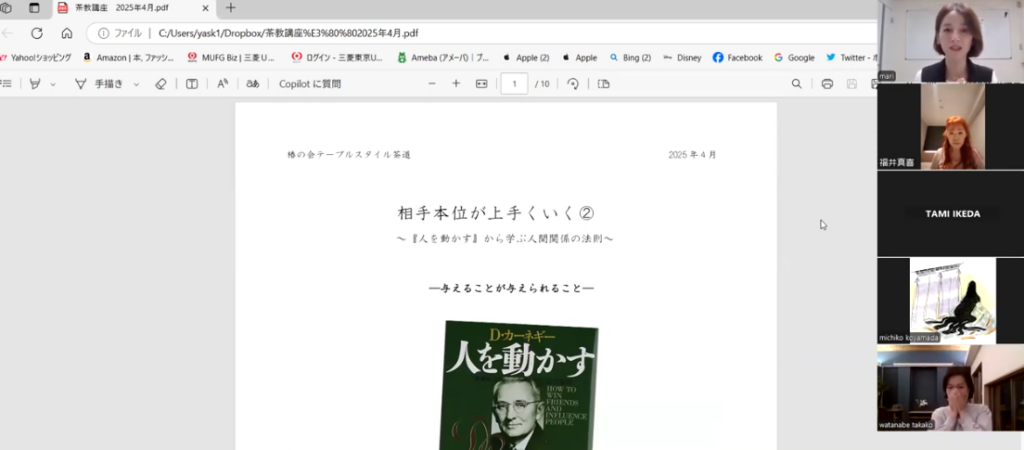
Task: Open the Apple (2) bookmark
Action: [526, 57]
